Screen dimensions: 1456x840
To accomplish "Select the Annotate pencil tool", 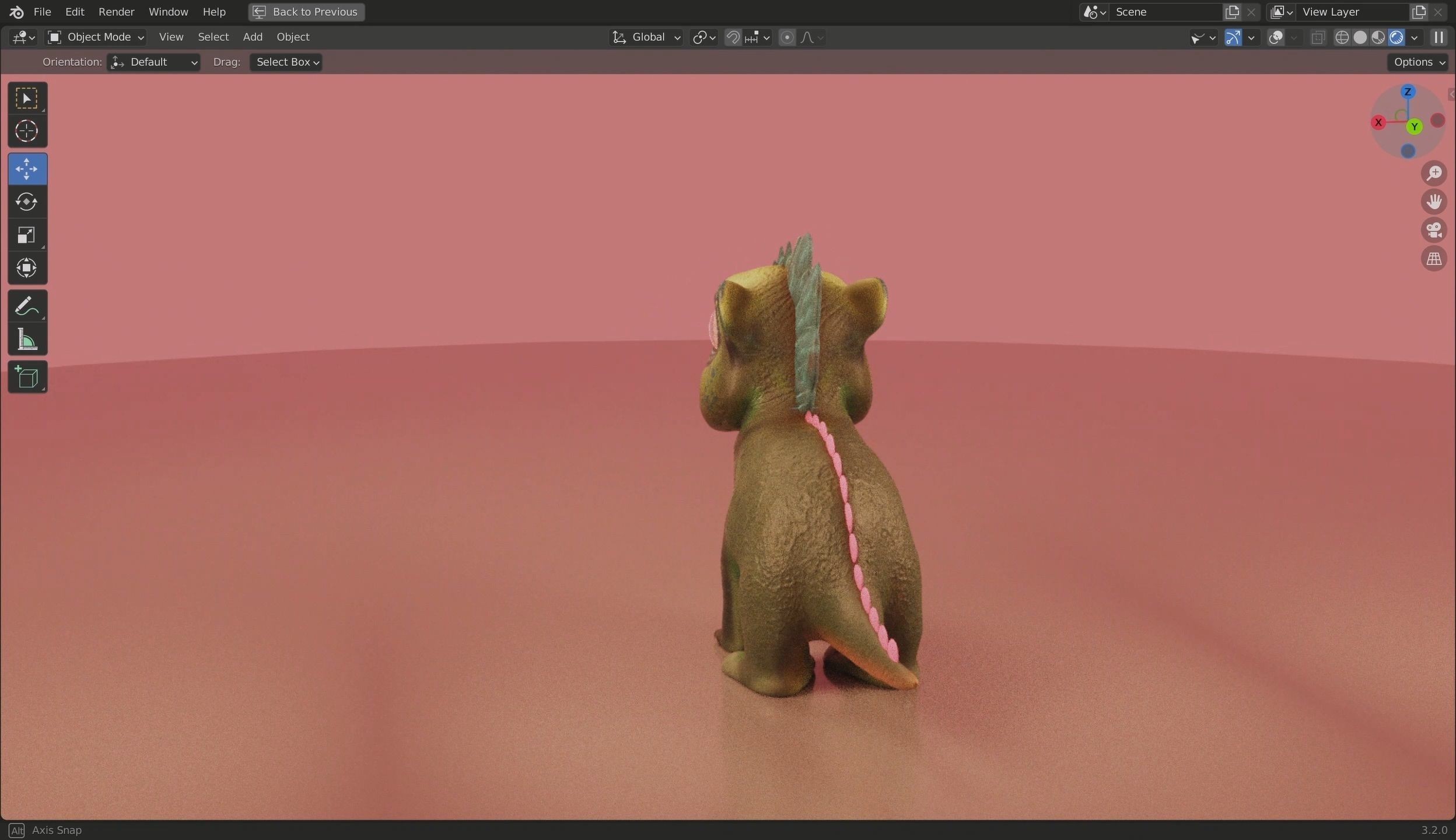I will [27, 306].
